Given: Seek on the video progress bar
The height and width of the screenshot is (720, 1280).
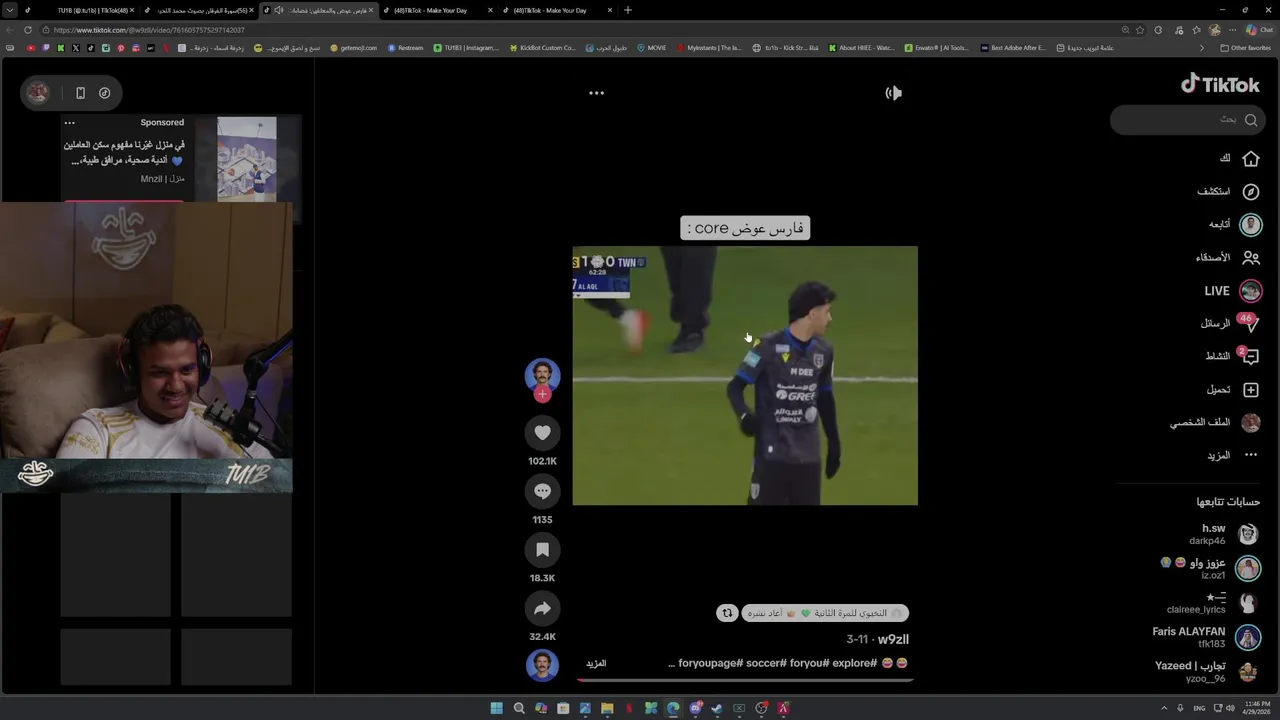Looking at the screenshot, I should coord(745,680).
